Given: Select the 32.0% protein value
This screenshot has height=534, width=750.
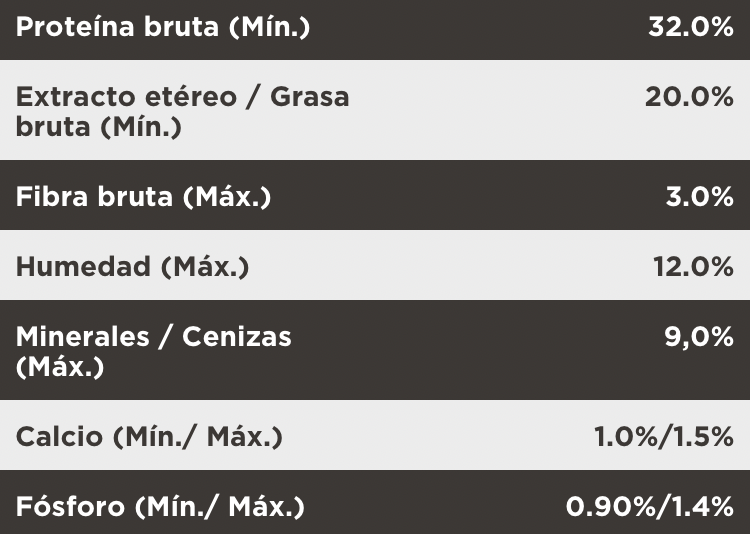Looking at the screenshot, I should click(x=691, y=27).
